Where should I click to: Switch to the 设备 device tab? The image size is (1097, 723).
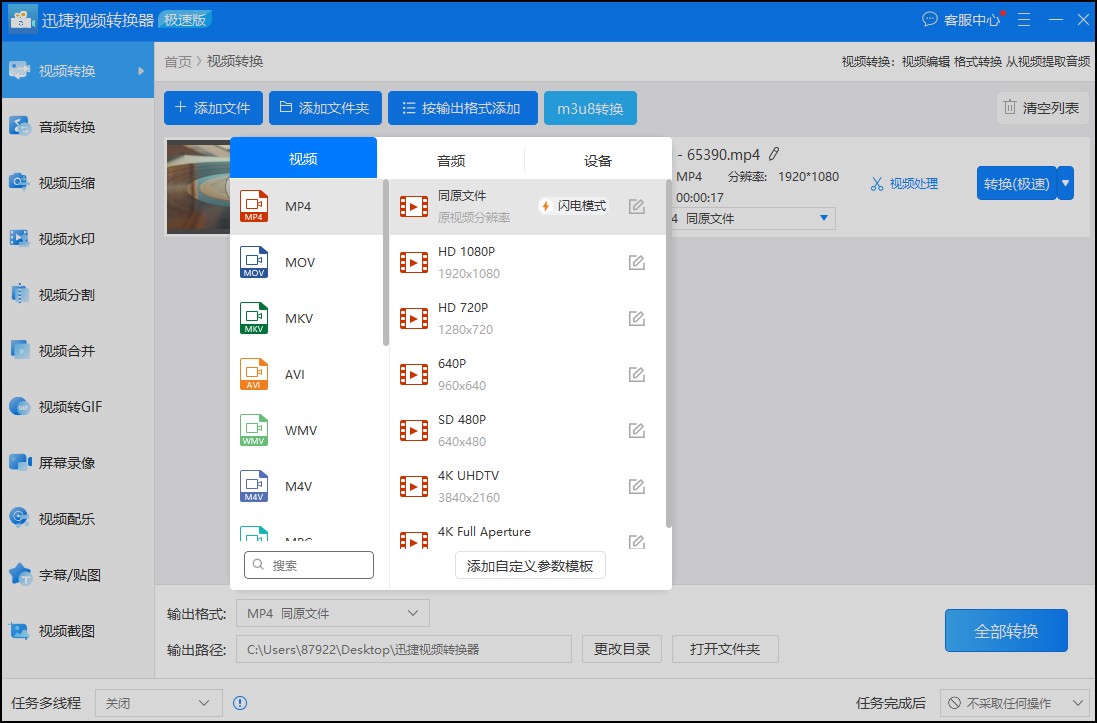pos(597,158)
